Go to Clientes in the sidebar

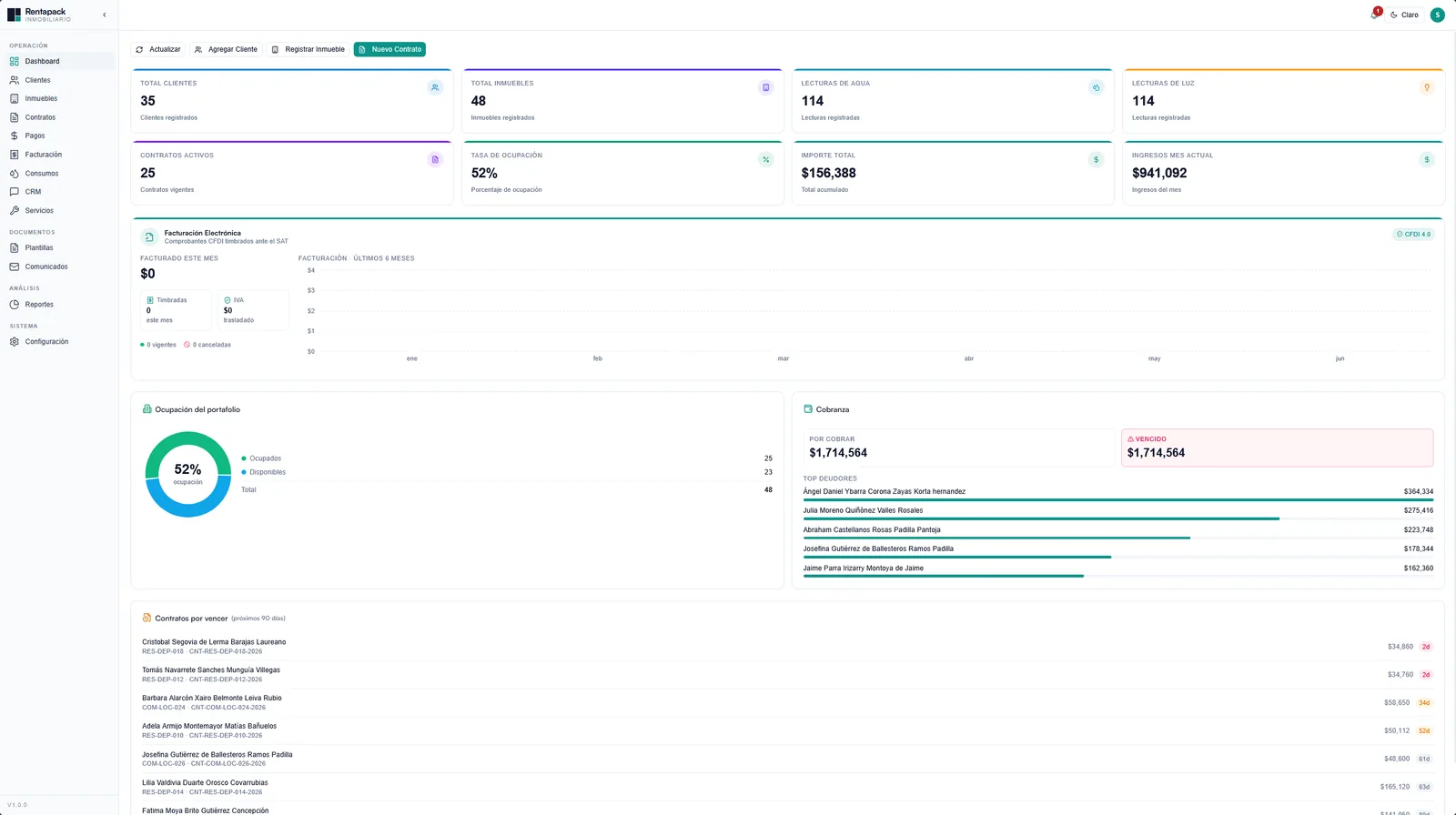[59, 80]
